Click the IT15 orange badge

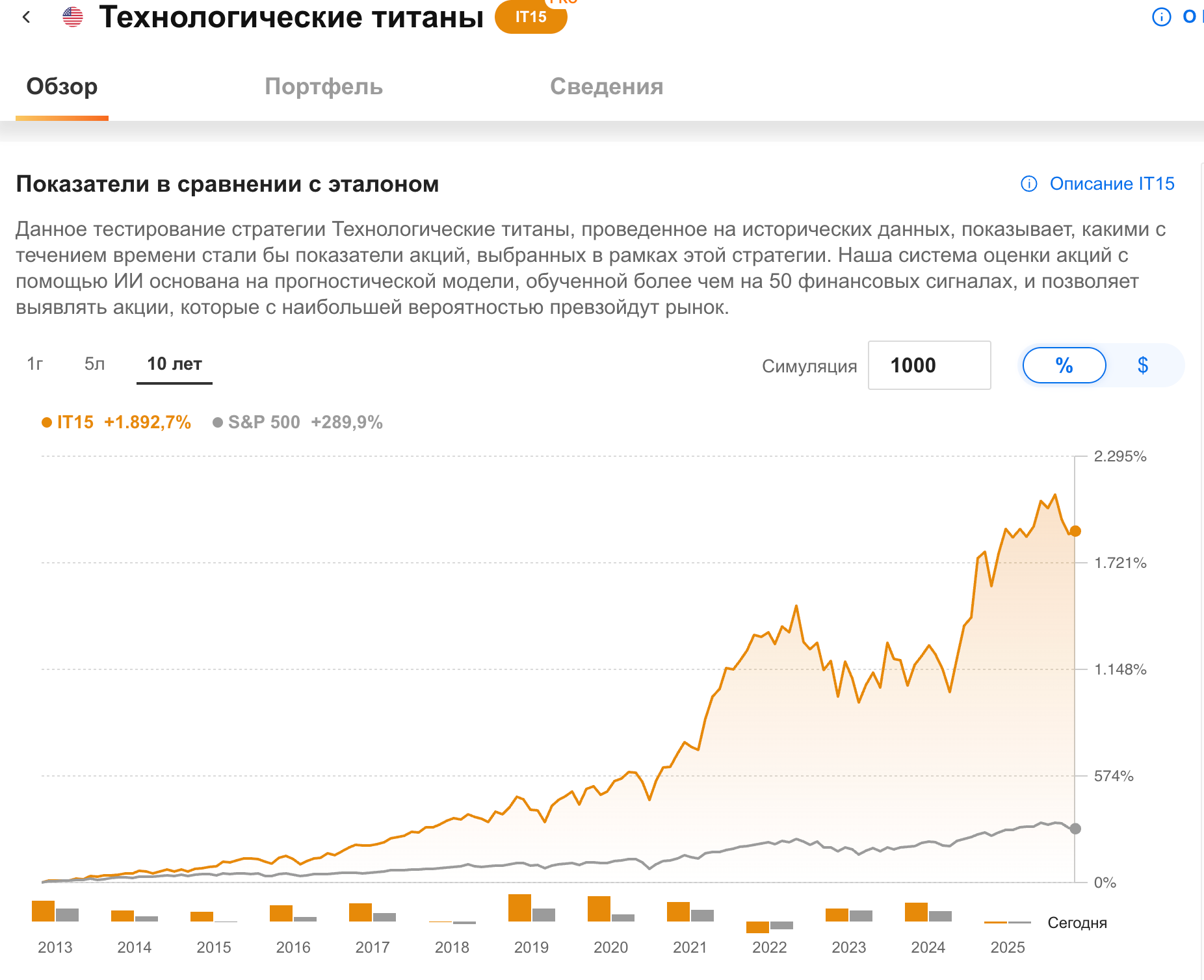[x=530, y=18]
